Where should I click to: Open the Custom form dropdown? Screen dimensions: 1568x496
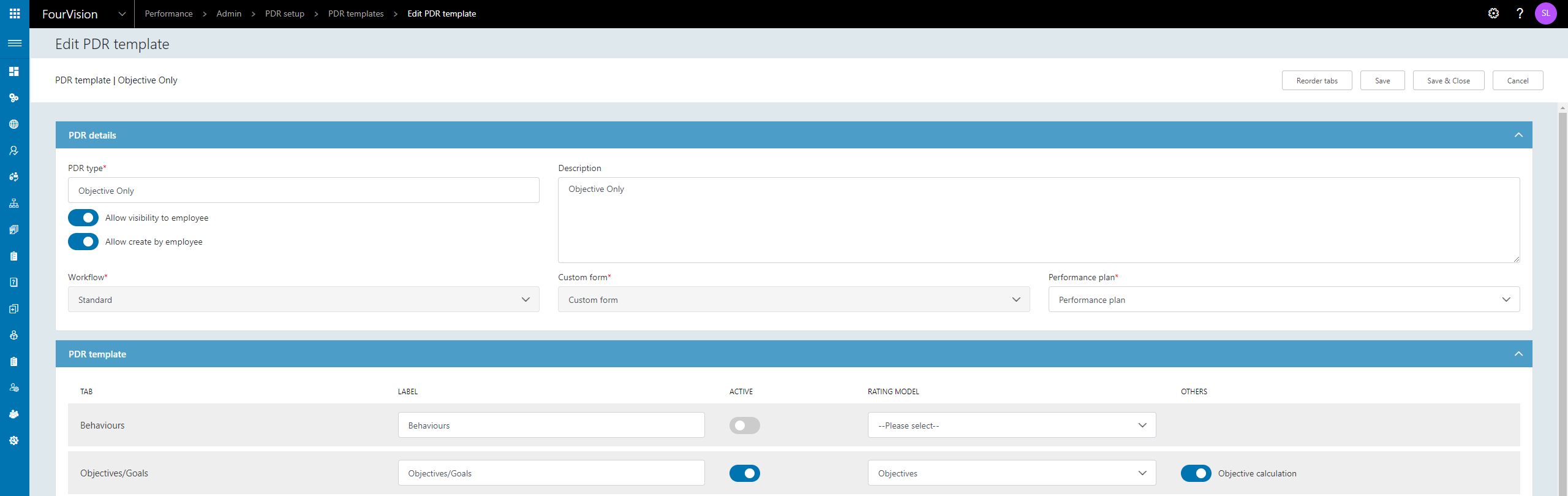point(794,300)
